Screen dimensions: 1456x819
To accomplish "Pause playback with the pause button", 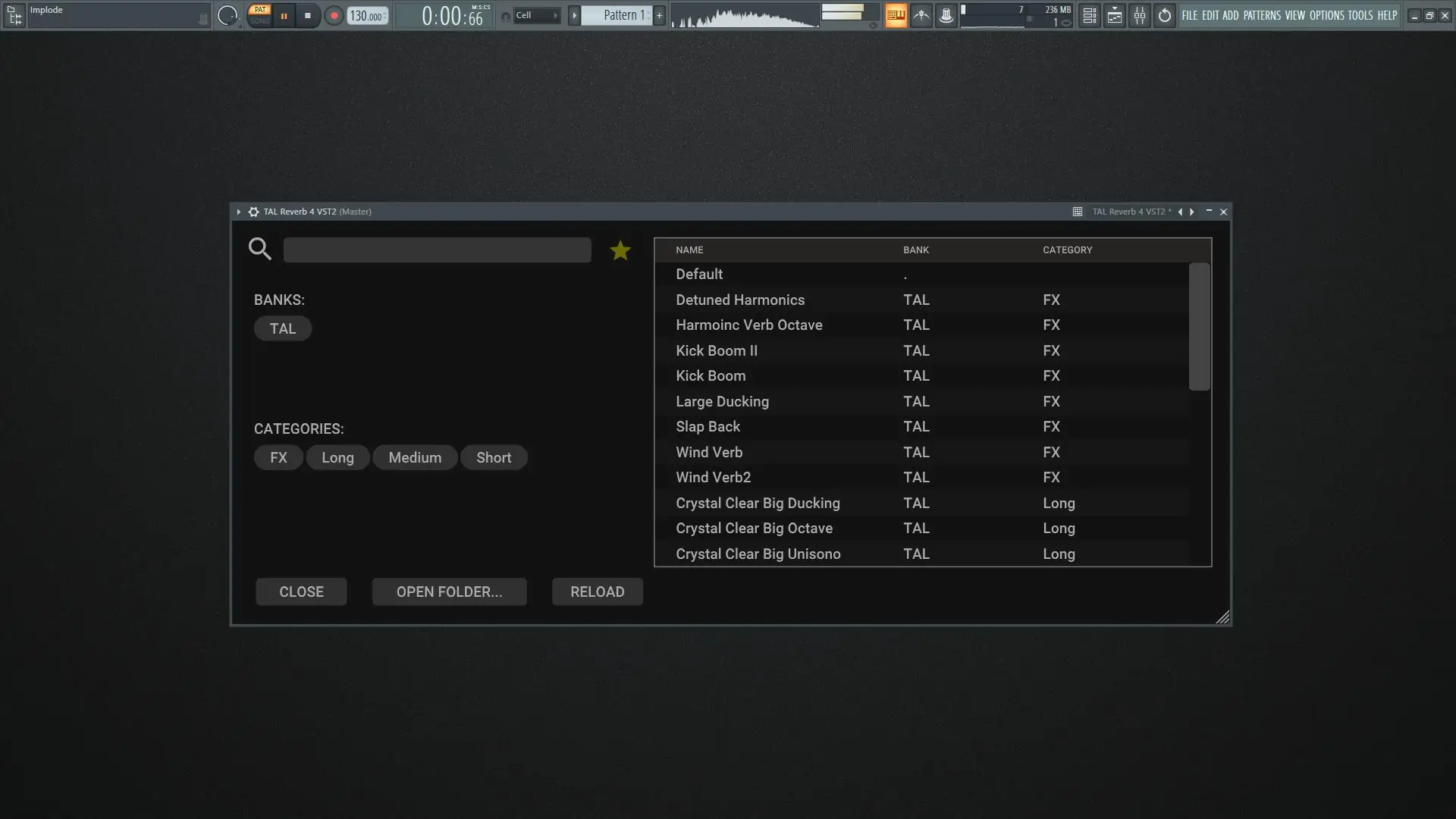I will pos(284,15).
